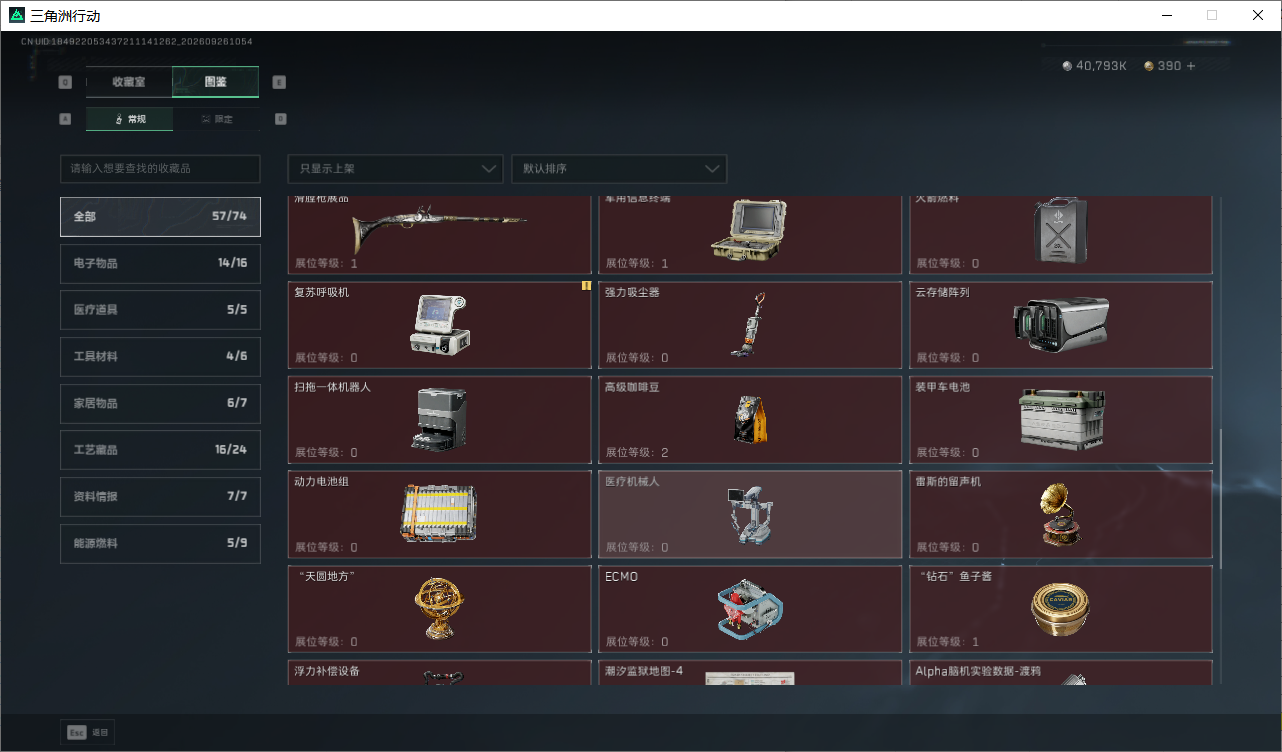The height and width of the screenshot is (752, 1282).
Task: Open the partially shown 浮力补偿设备 card
Action: click(x=440, y=673)
